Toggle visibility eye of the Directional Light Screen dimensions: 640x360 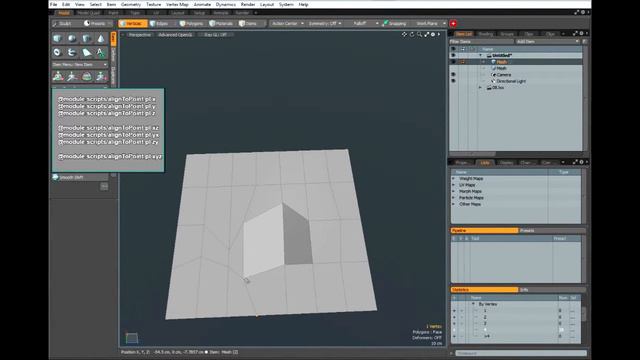tap(453, 81)
